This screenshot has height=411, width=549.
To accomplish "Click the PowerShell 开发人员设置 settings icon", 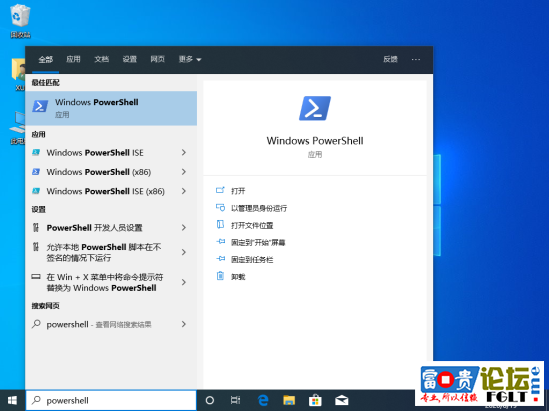I will pos(36,228).
